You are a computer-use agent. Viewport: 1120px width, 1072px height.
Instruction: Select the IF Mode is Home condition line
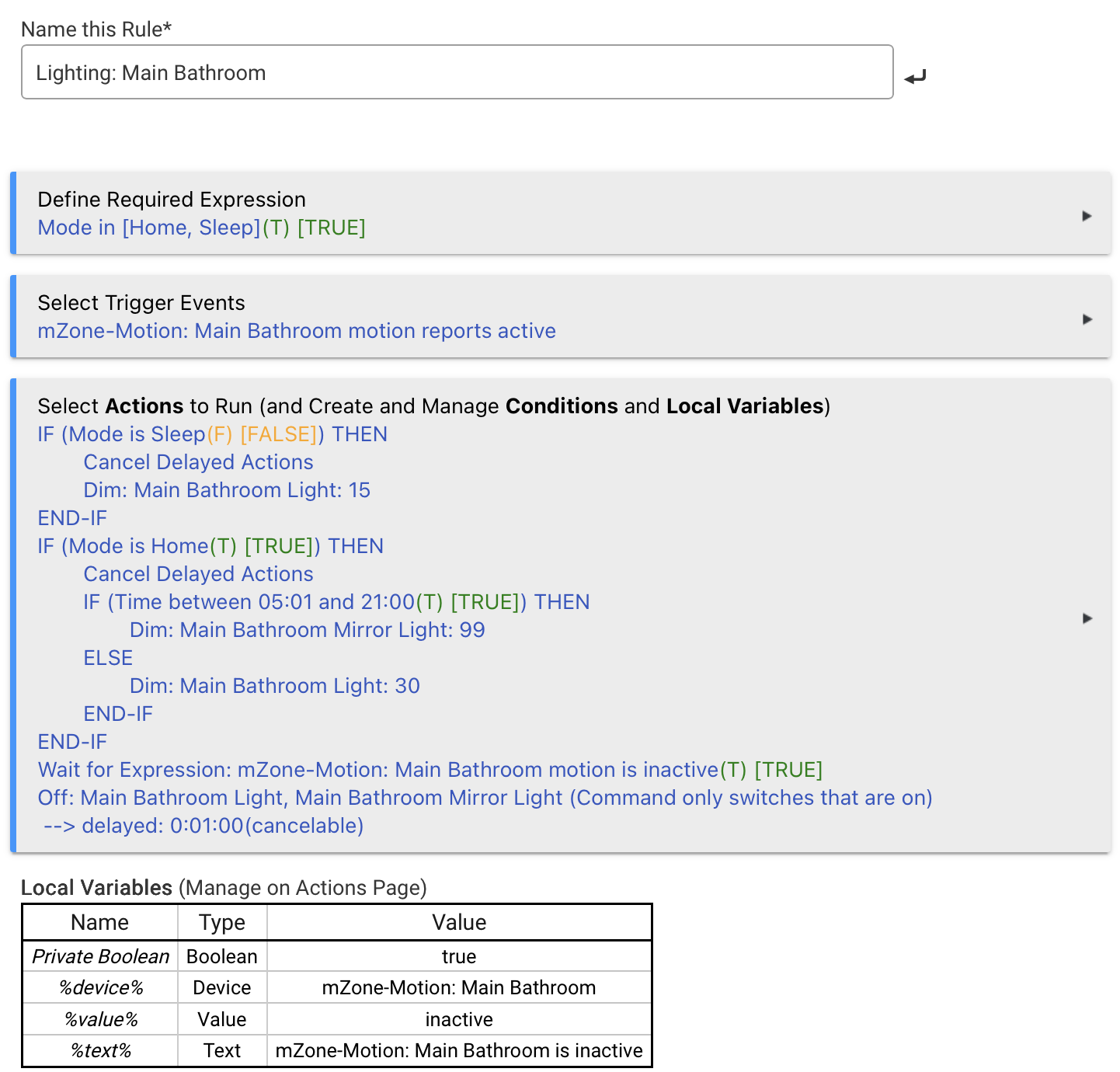[210, 546]
